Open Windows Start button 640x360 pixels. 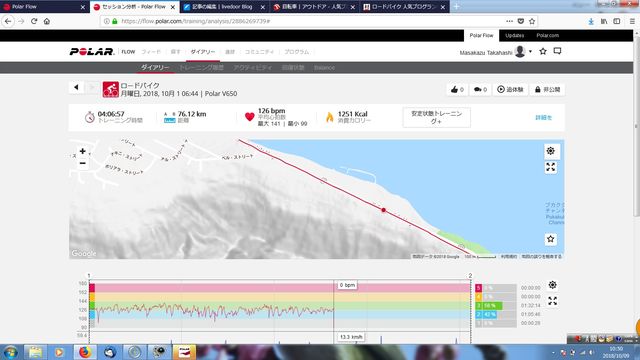pyautogui.click(x=11, y=352)
